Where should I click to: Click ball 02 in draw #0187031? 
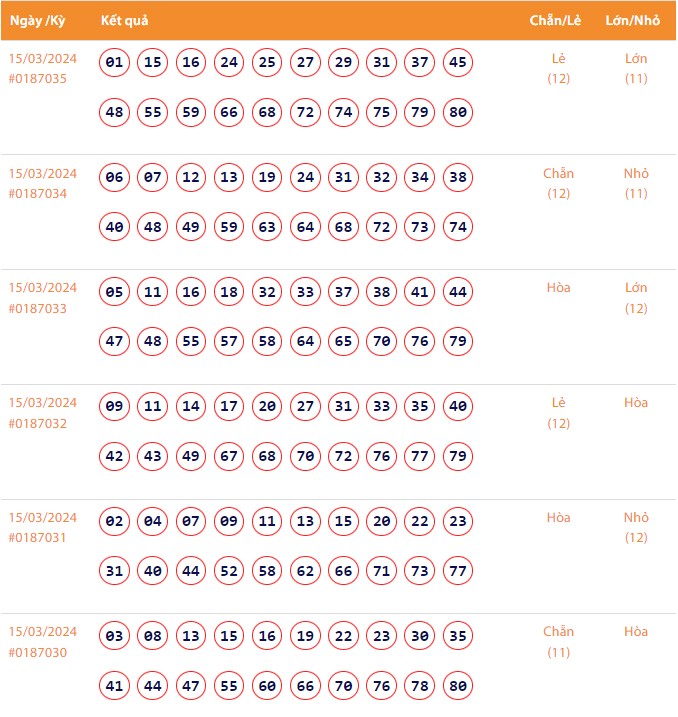coord(115,522)
